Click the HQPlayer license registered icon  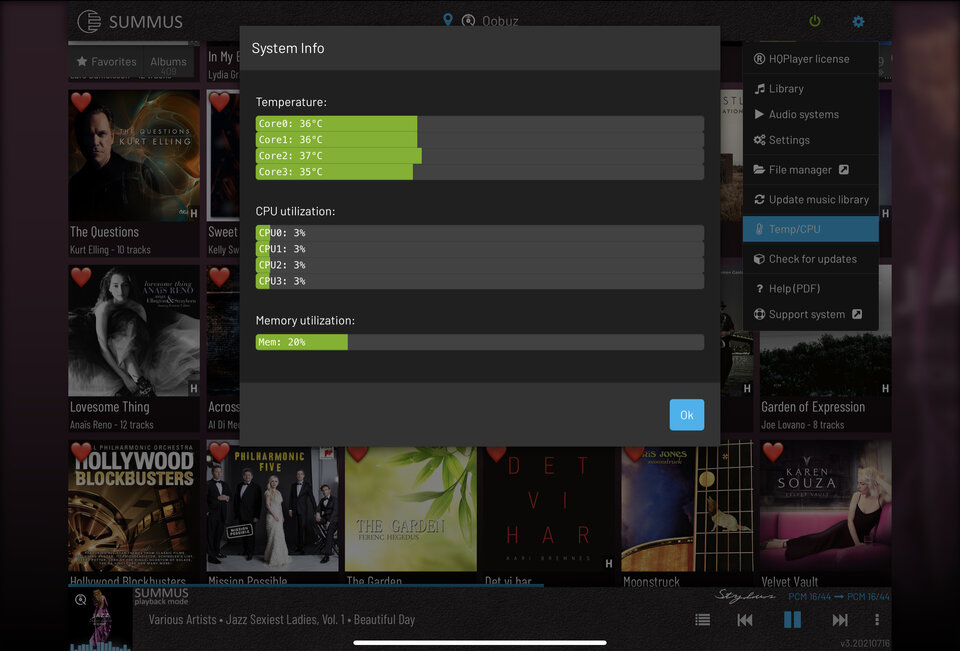point(759,59)
